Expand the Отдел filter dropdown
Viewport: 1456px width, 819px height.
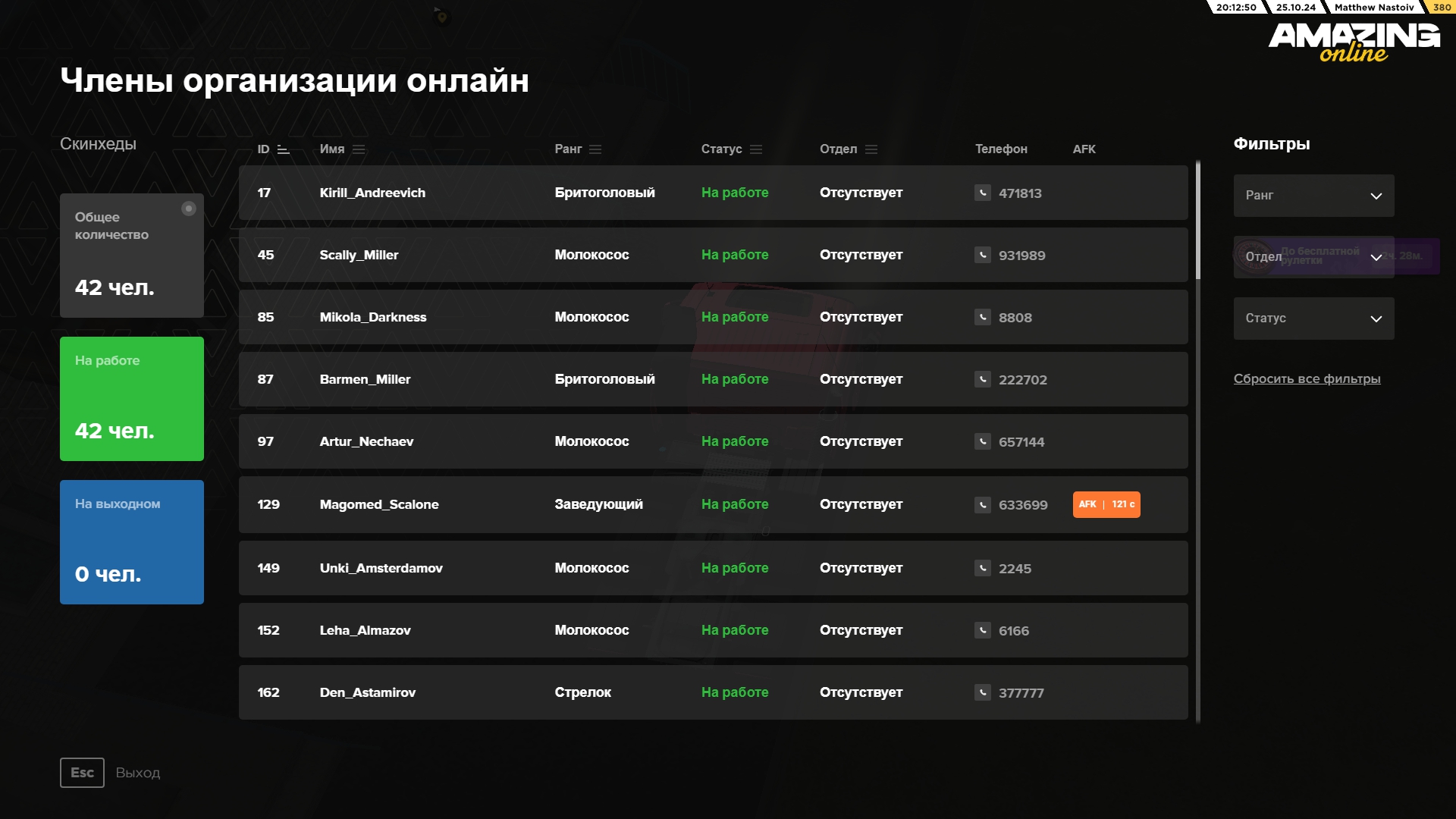pos(1313,257)
